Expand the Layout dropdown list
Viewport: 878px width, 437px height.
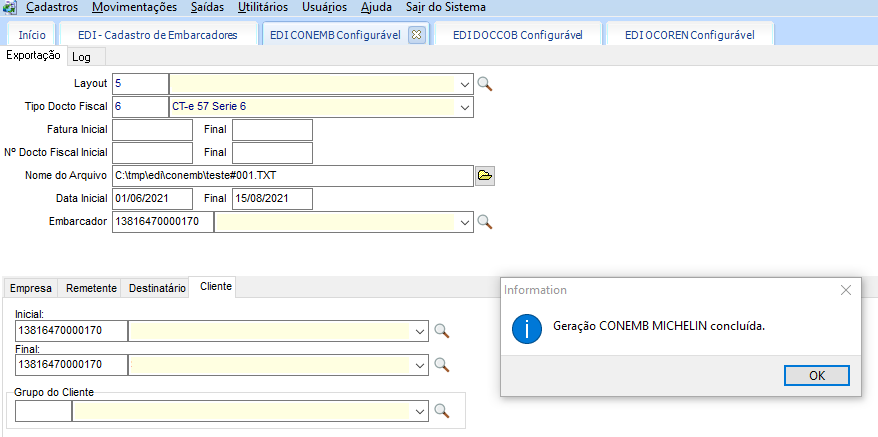click(465, 84)
